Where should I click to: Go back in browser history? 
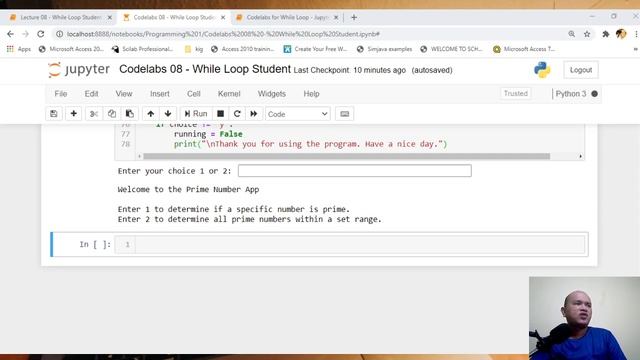click(x=10, y=34)
